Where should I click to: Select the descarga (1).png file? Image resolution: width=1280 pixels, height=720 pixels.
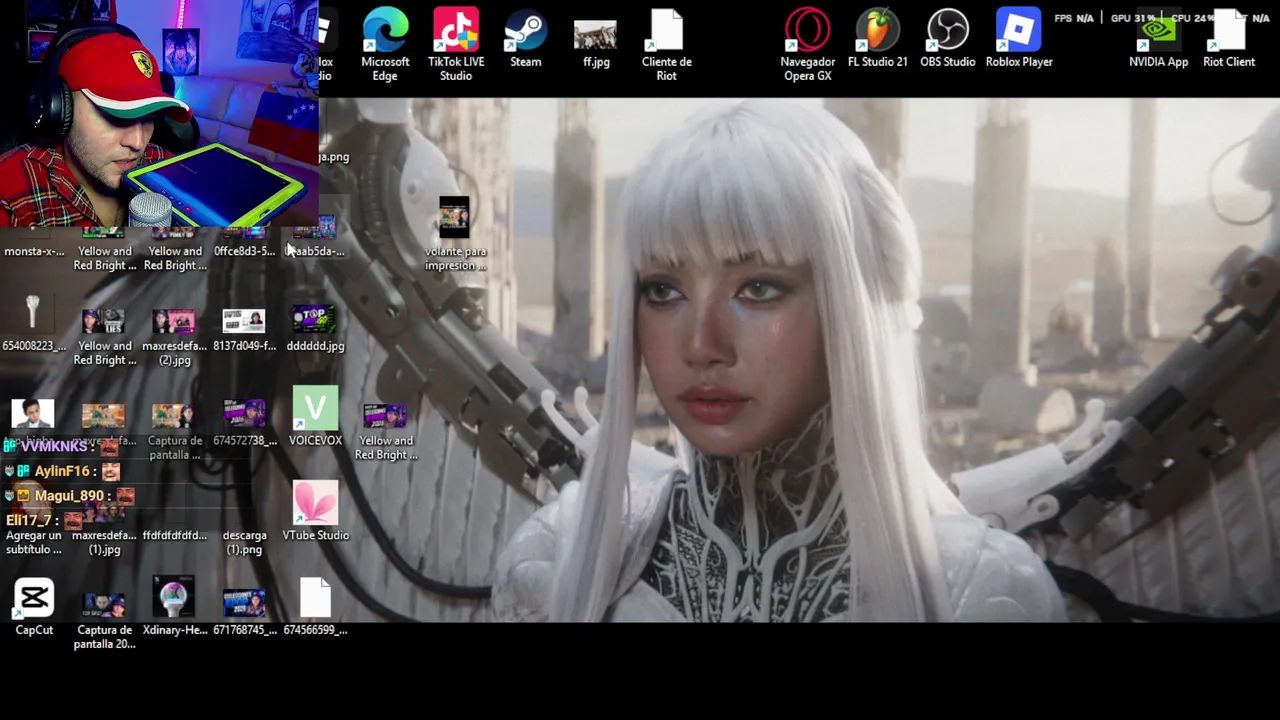pyautogui.click(x=244, y=542)
